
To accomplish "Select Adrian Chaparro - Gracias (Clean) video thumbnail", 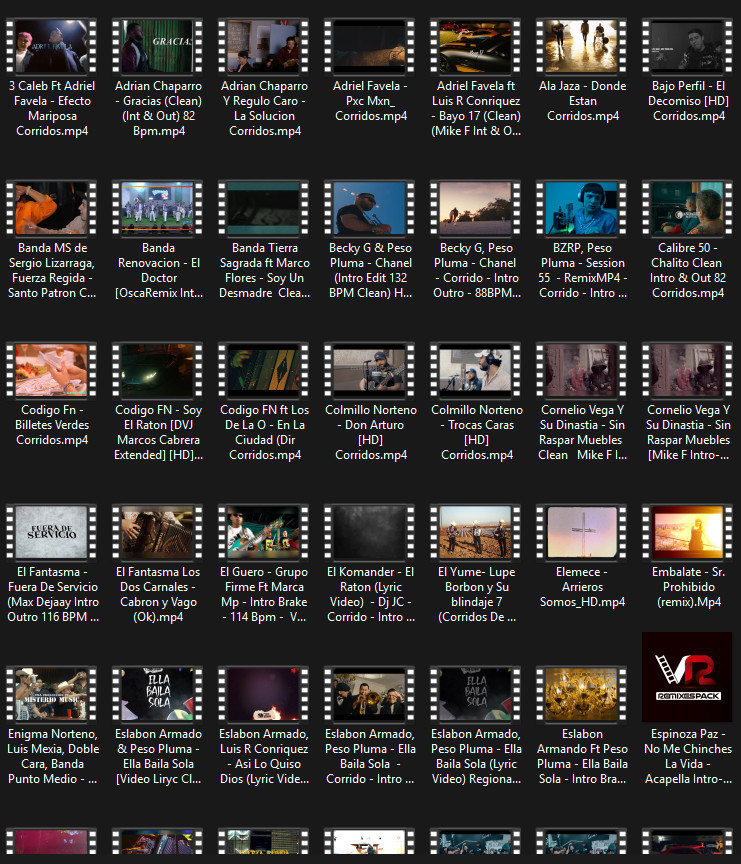I will (x=158, y=46).
